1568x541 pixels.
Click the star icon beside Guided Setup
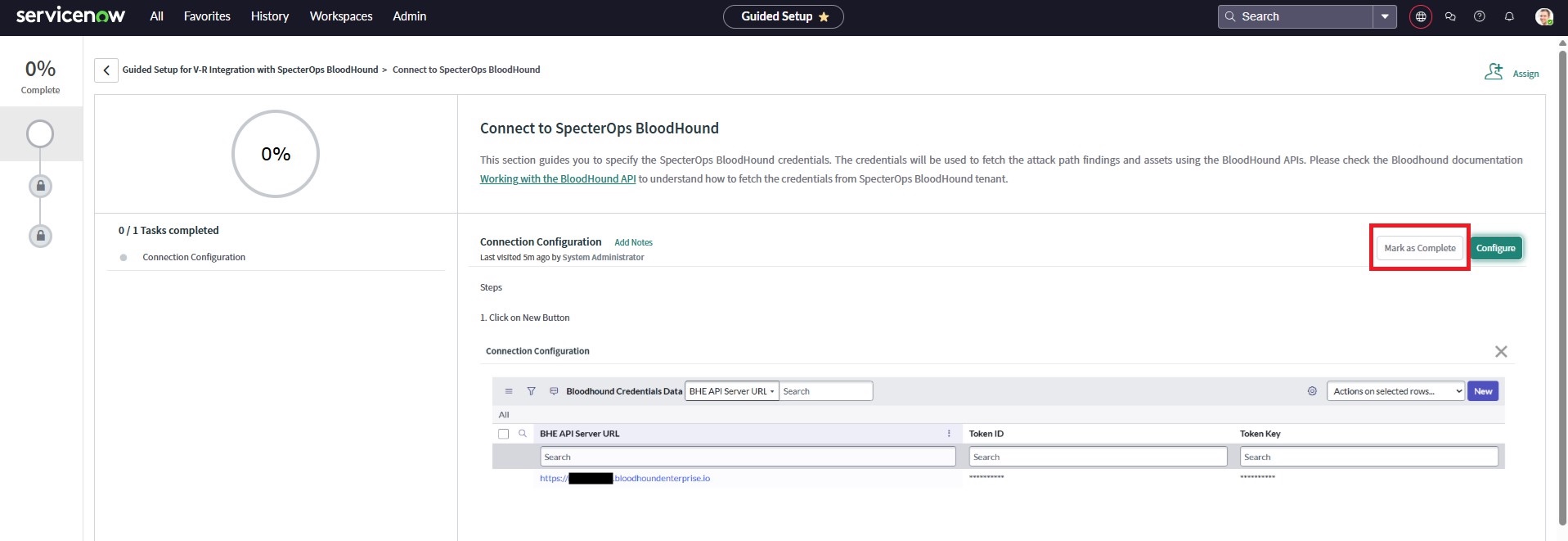(824, 16)
